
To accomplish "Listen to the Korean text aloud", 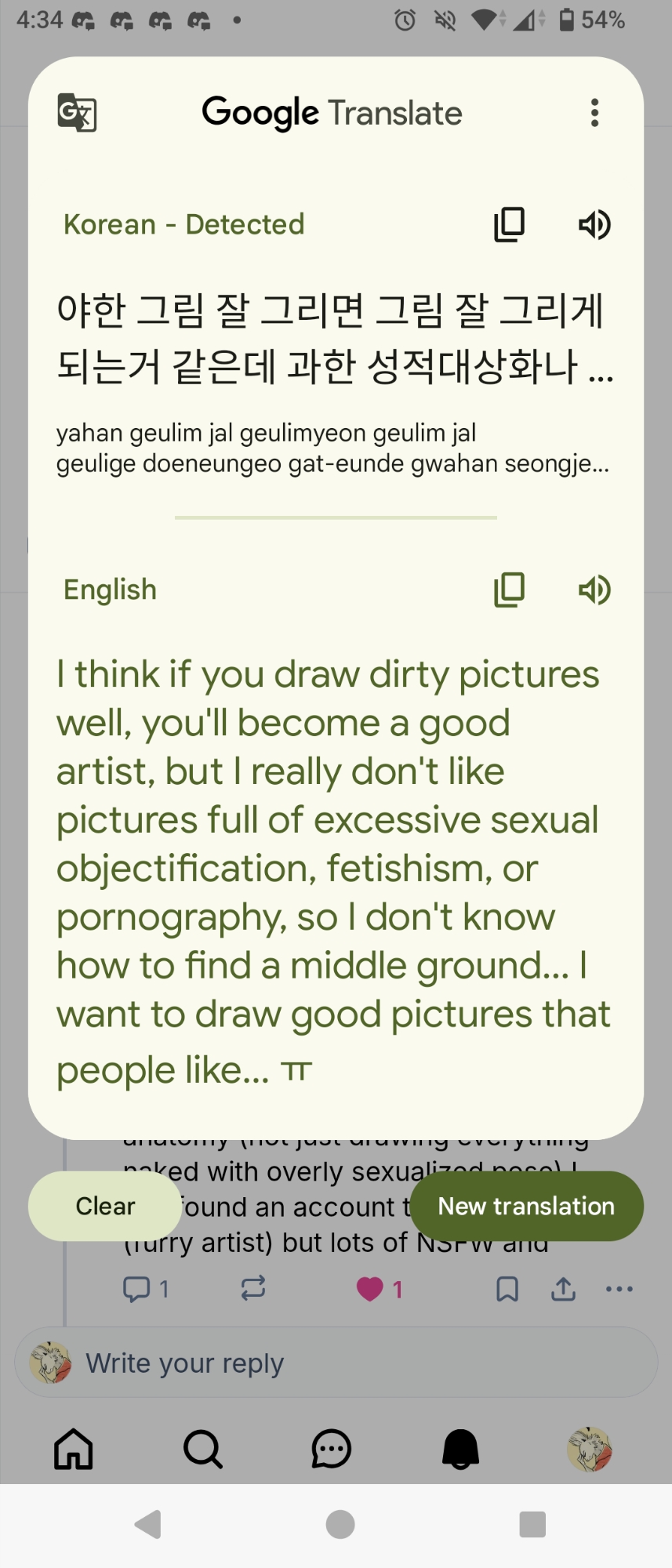I will 594,225.
